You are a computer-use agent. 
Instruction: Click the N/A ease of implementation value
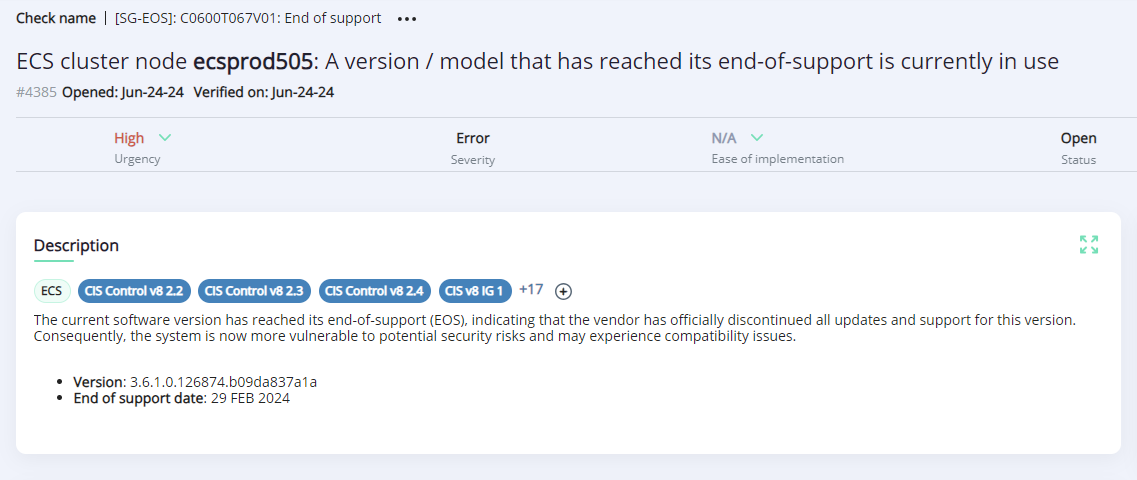[x=726, y=138]
